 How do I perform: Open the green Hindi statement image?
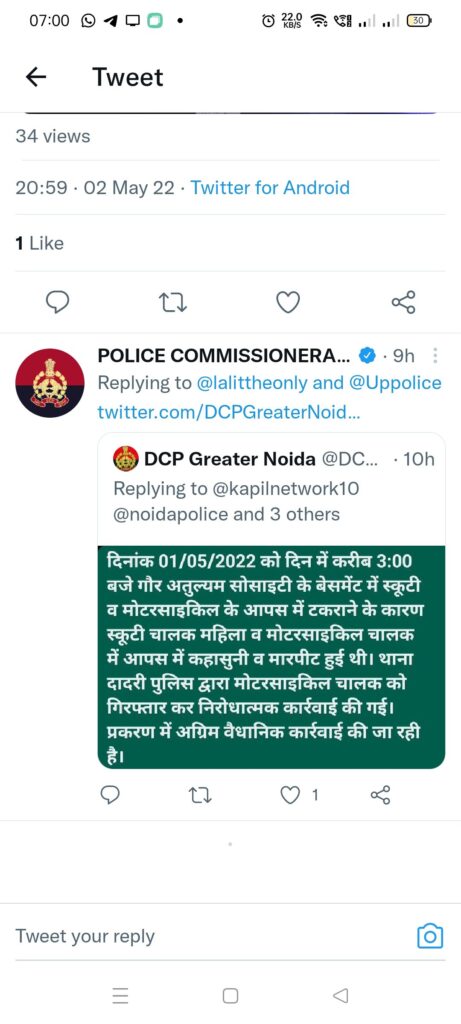point(272,657)
